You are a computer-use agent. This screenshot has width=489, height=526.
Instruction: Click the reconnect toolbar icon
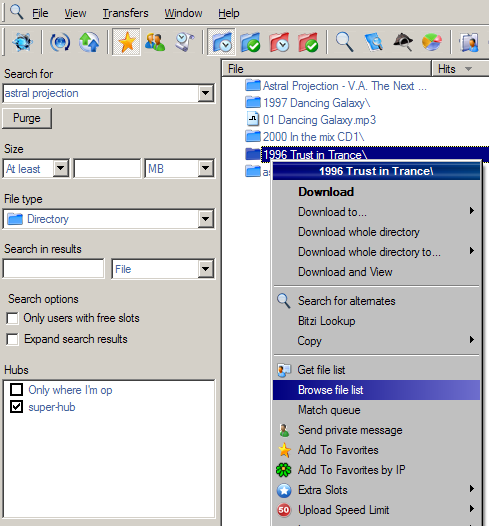pos(60,42)
